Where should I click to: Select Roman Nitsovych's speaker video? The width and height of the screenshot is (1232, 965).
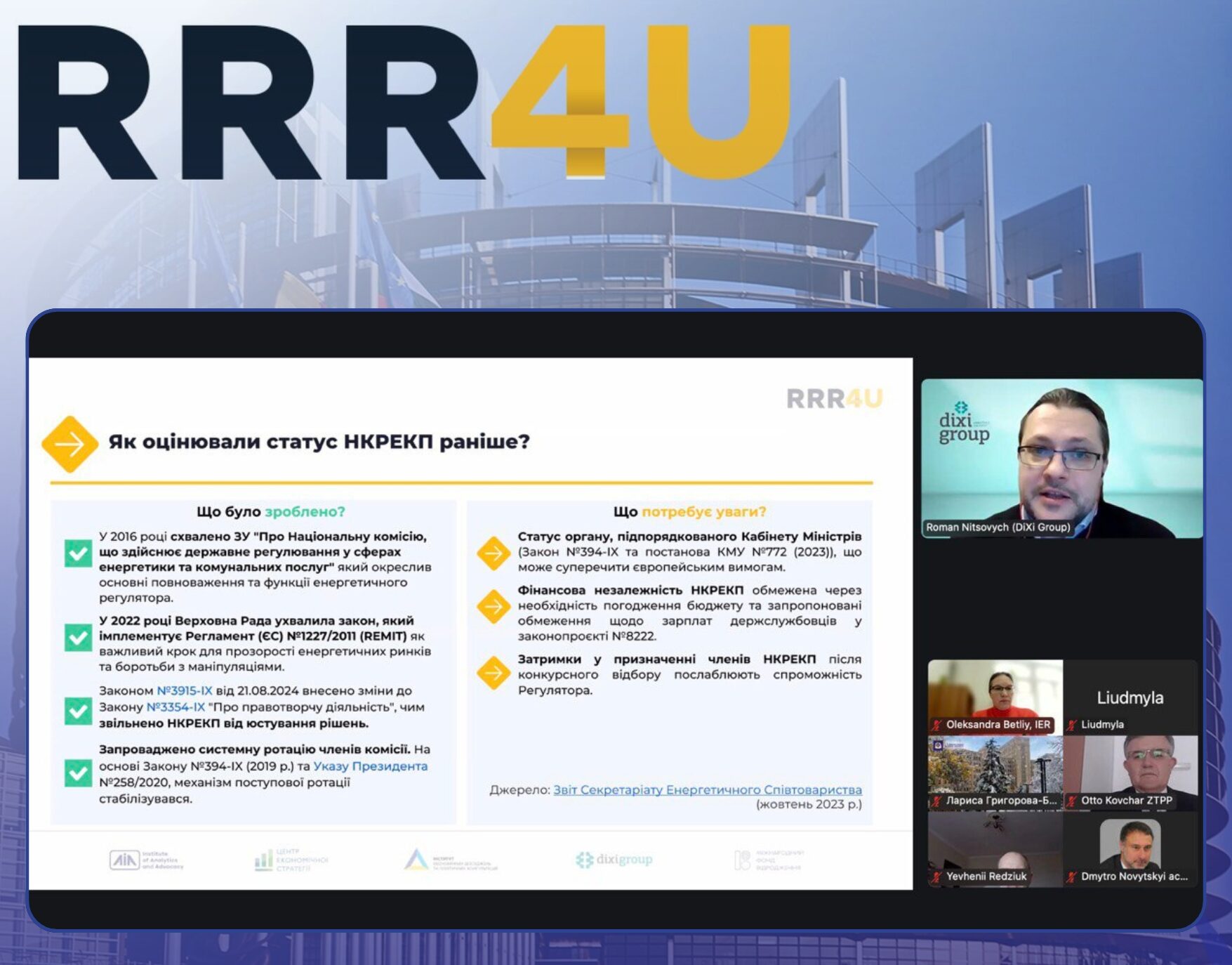pos(1061,459)
